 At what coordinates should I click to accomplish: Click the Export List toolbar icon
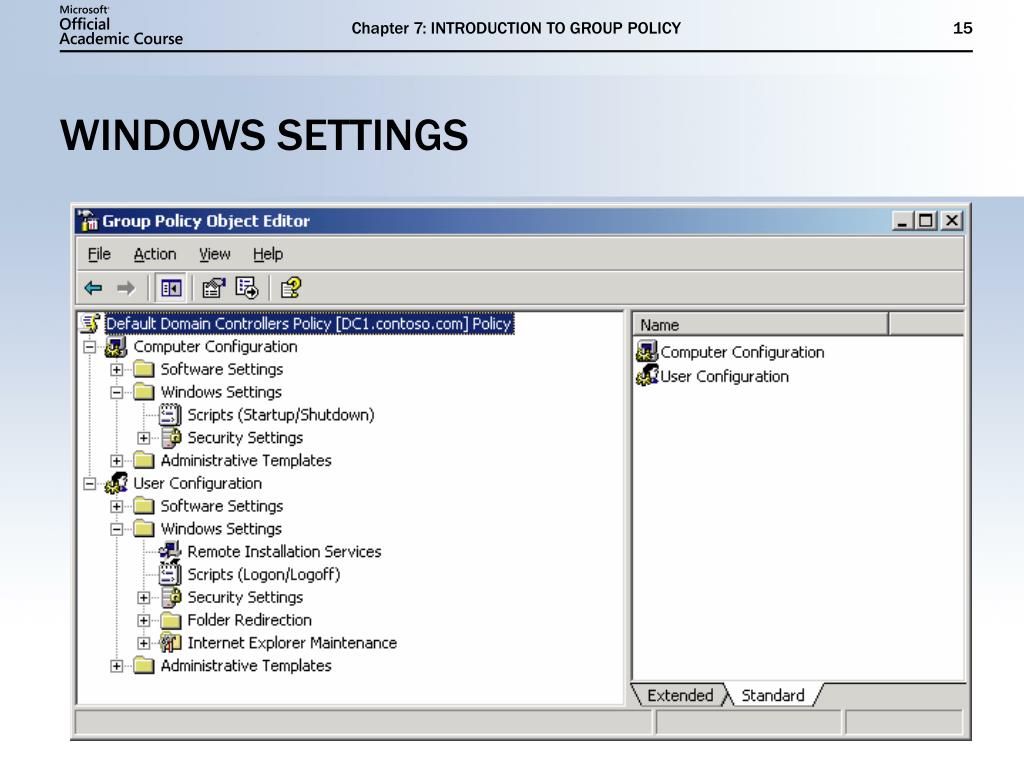tap(247, 288)
